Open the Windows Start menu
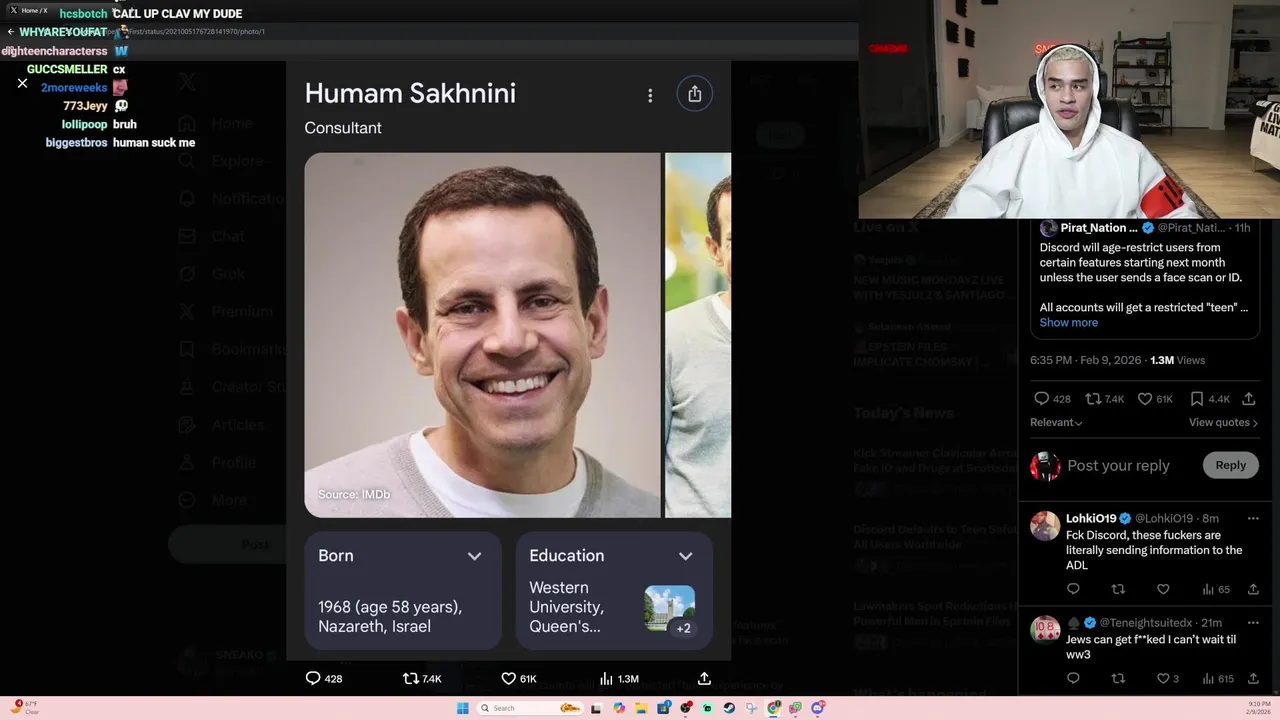1280x720 pixels. click(x=463, y=708)
